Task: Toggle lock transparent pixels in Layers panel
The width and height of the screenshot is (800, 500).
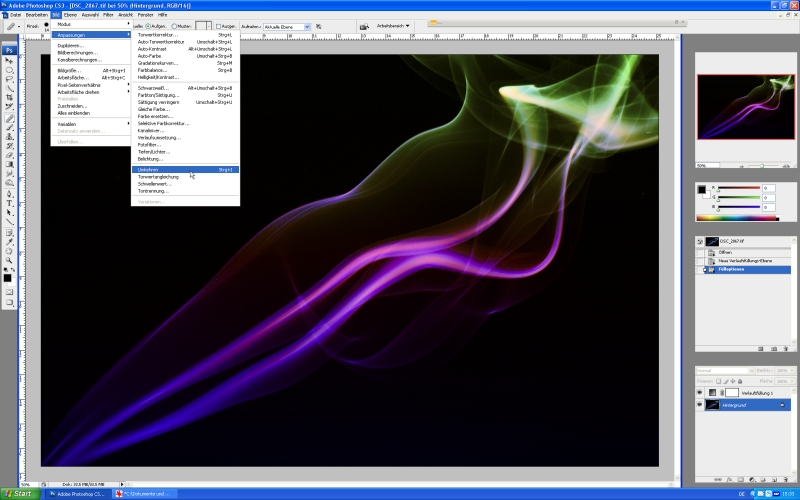Action: point(718,381)
